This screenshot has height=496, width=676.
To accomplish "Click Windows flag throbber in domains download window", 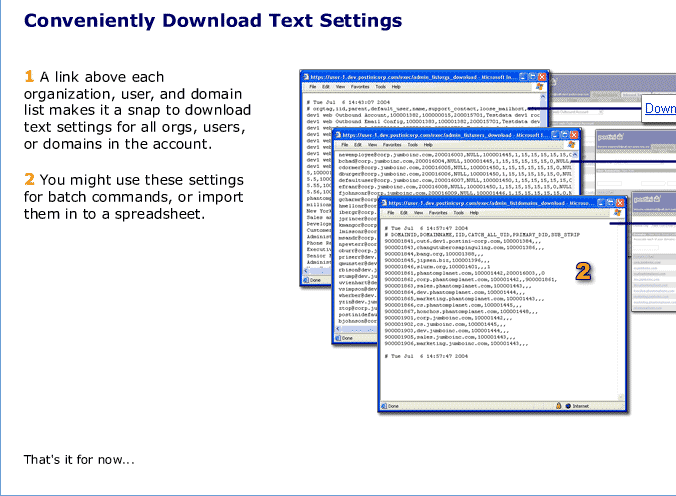I will (617, 213).
